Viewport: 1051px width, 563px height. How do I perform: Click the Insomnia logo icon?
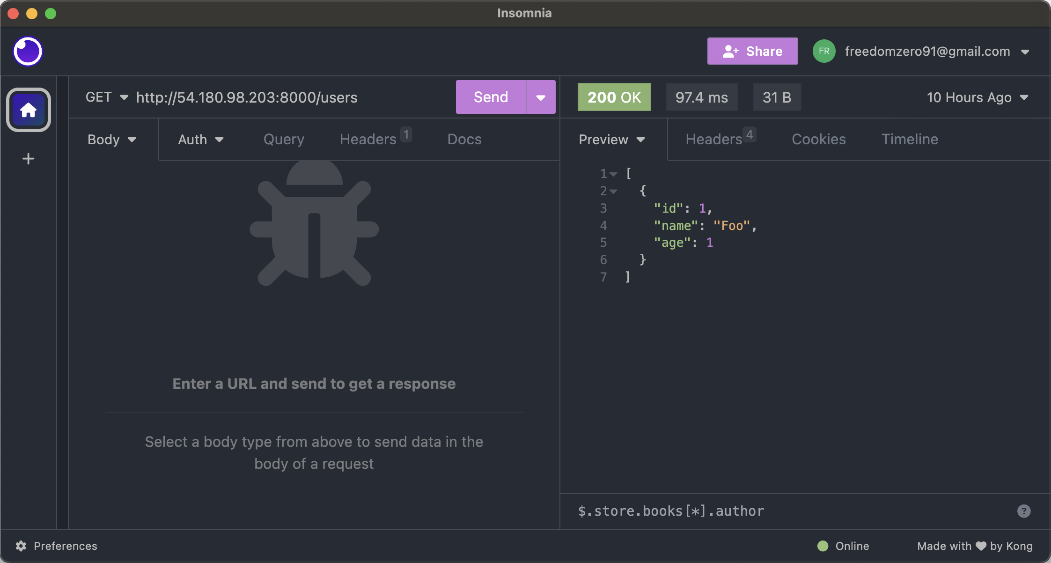(x=28, y=52)
